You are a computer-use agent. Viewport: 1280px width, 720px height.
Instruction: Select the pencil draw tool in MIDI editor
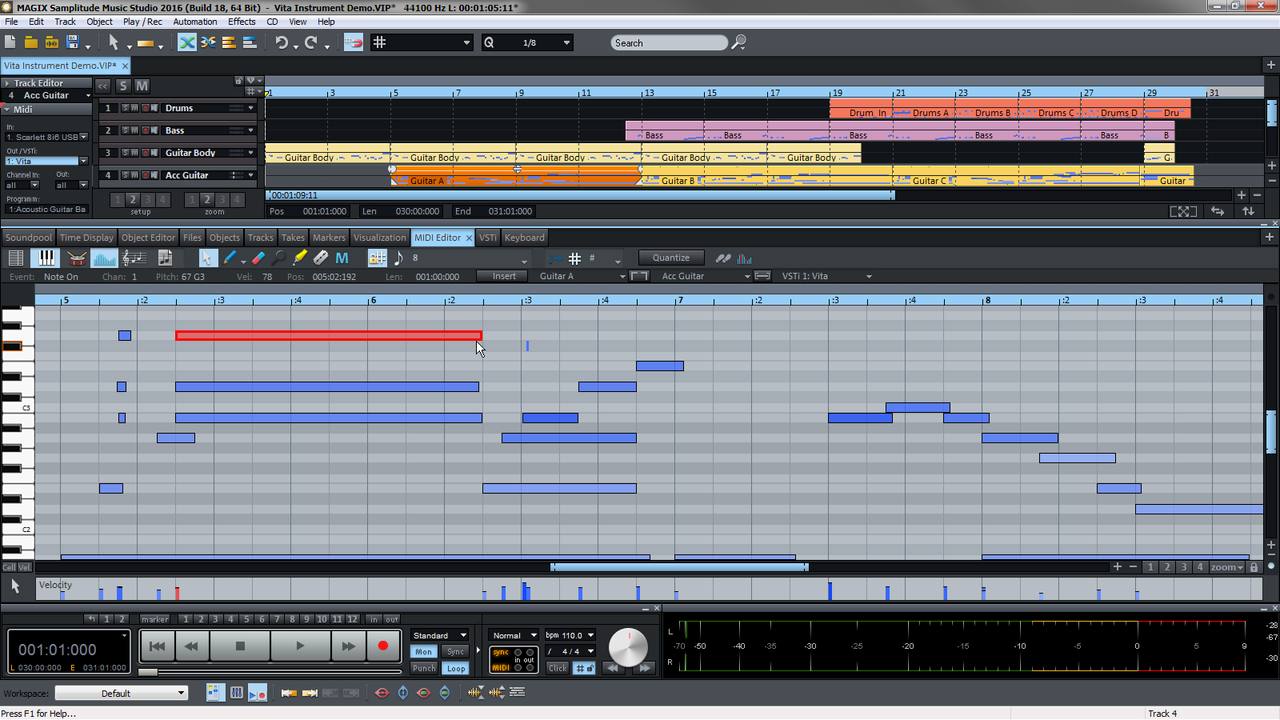pos(230,258)
